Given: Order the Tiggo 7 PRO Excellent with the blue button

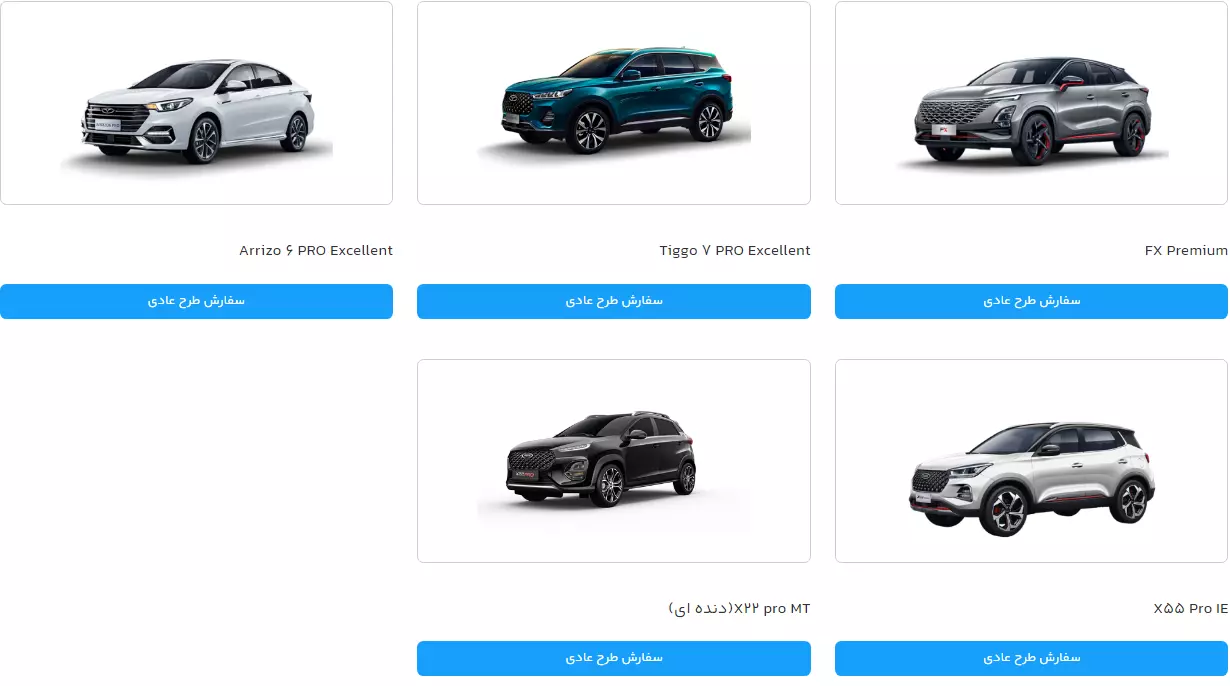Looking at the screenshot, I should tap(614, 301).
